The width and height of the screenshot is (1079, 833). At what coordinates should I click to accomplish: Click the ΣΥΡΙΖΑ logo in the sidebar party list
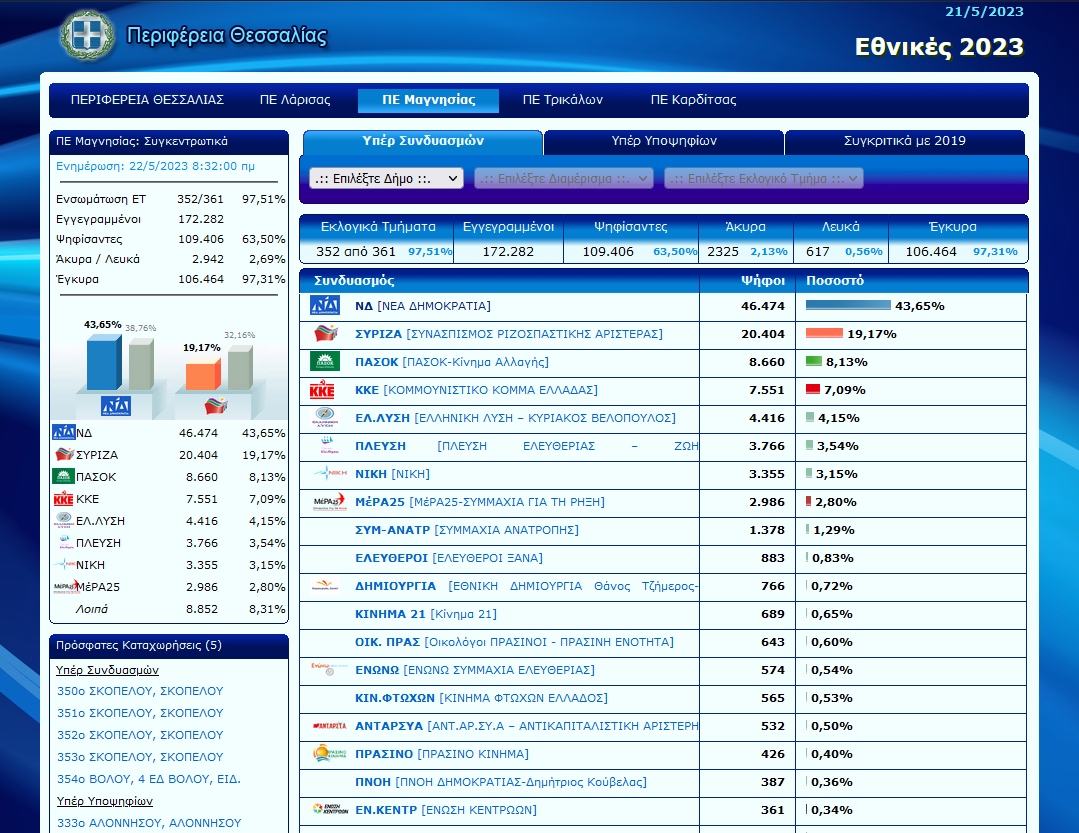pyautogui.click(x=65, y=455)
